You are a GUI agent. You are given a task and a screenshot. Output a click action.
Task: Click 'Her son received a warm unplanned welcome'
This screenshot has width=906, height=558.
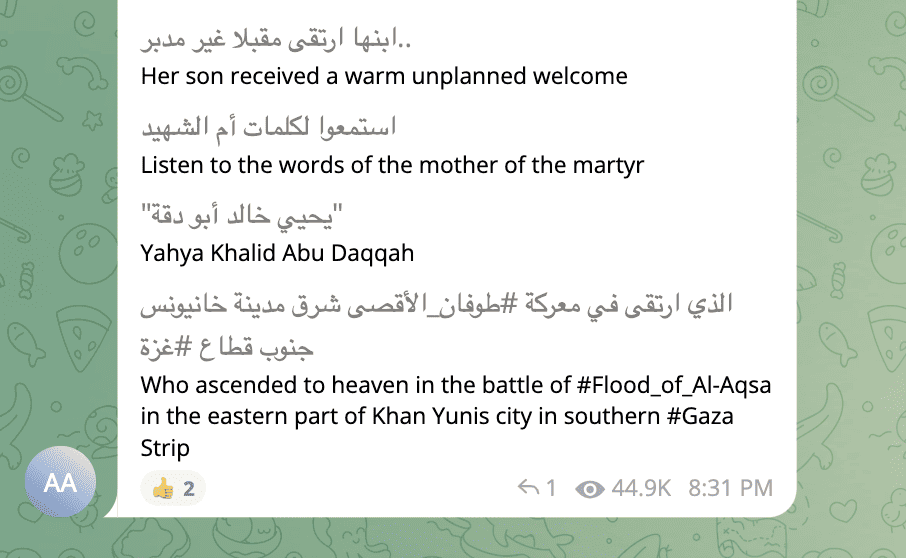coord(384,76)
